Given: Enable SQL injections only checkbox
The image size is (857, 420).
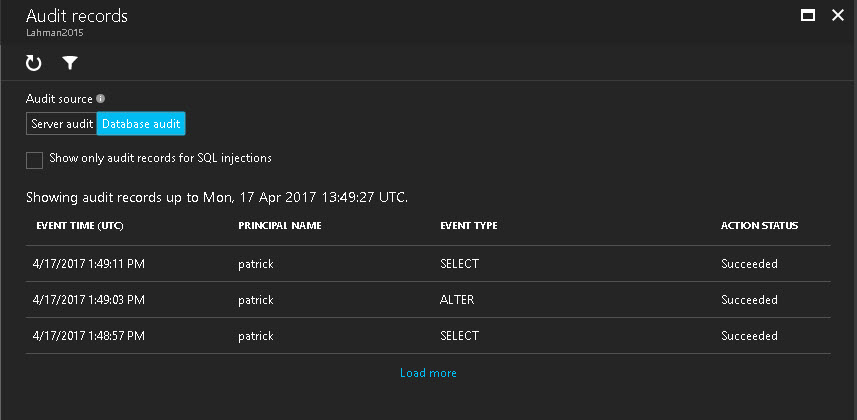Looking at the screenshot, I should (x=35, y=159).
